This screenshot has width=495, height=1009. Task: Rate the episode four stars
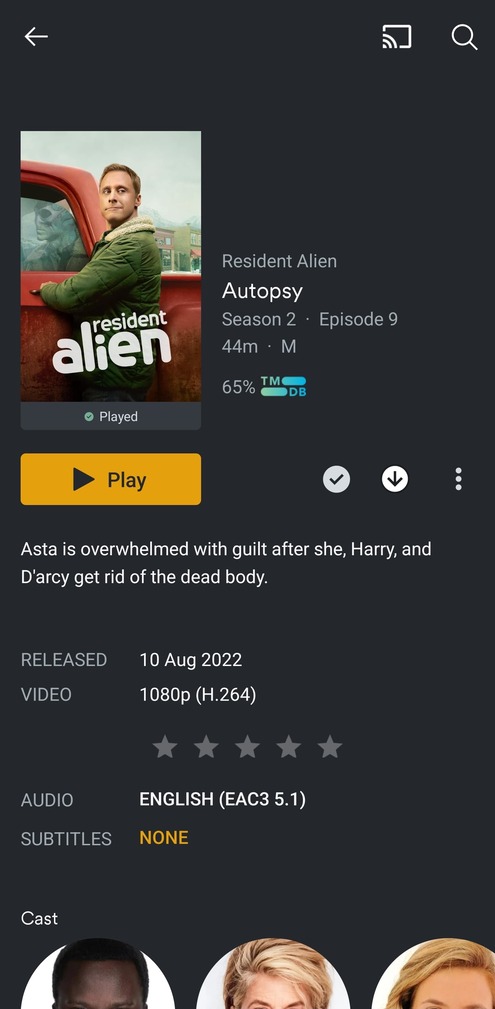pos(288,747)
